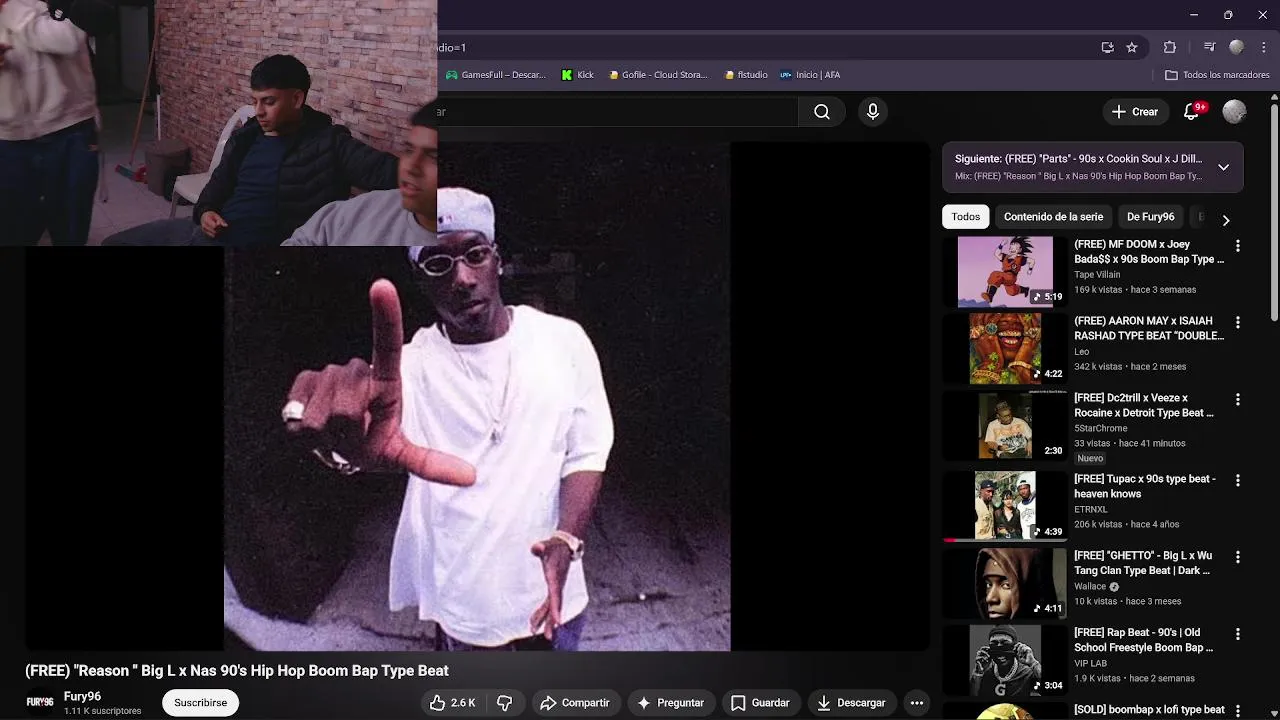The image size is (1280, 720).
Task: Open browser media controls icon
Action: tap(1209, 47)
